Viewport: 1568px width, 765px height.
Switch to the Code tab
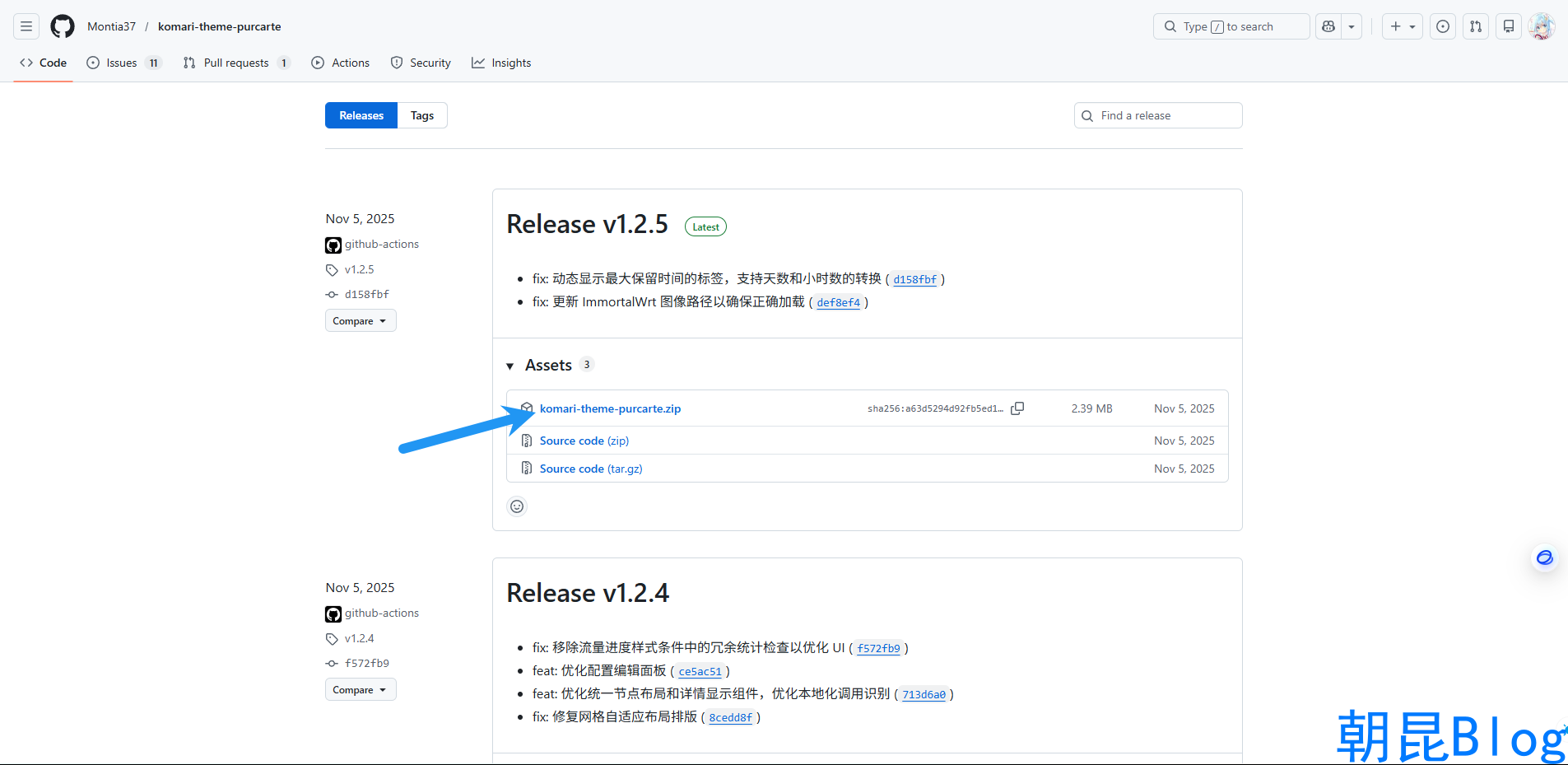click(44, 63)
